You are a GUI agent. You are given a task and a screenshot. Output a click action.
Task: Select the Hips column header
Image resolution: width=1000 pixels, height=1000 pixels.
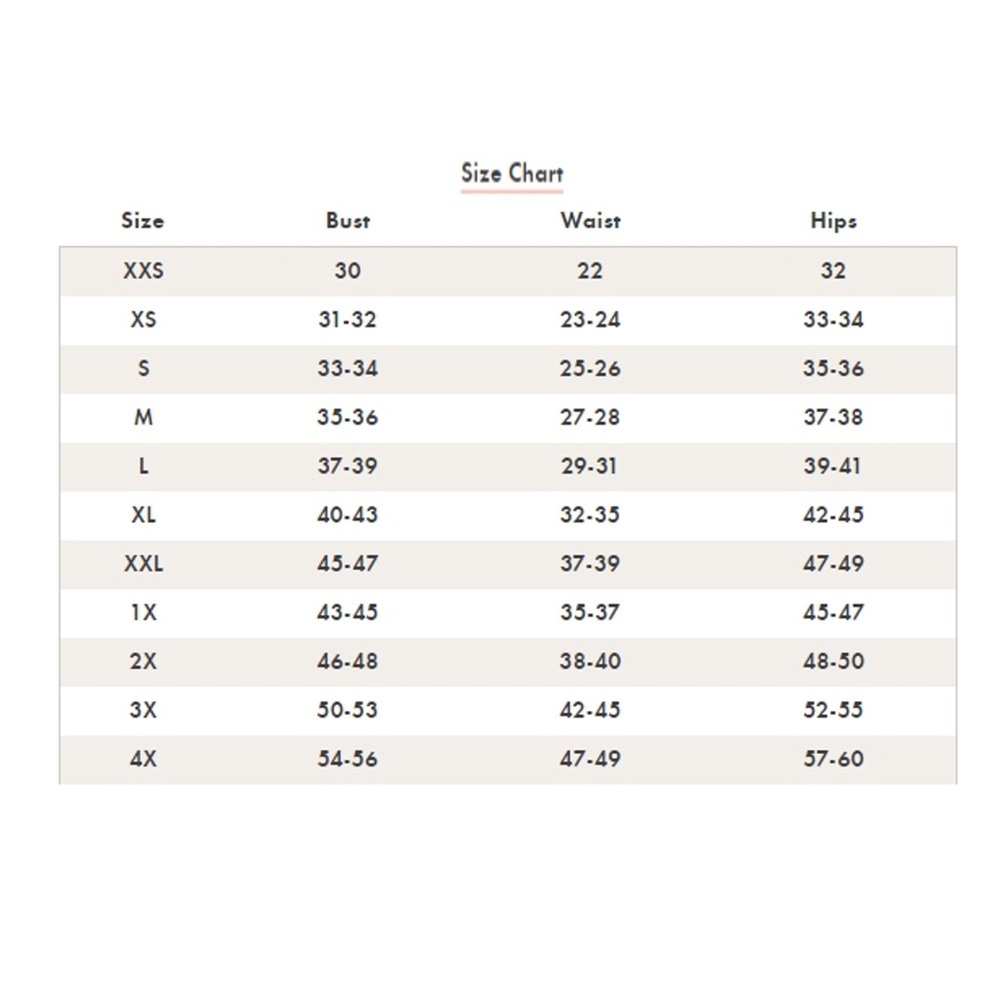[x=833, y=221]
